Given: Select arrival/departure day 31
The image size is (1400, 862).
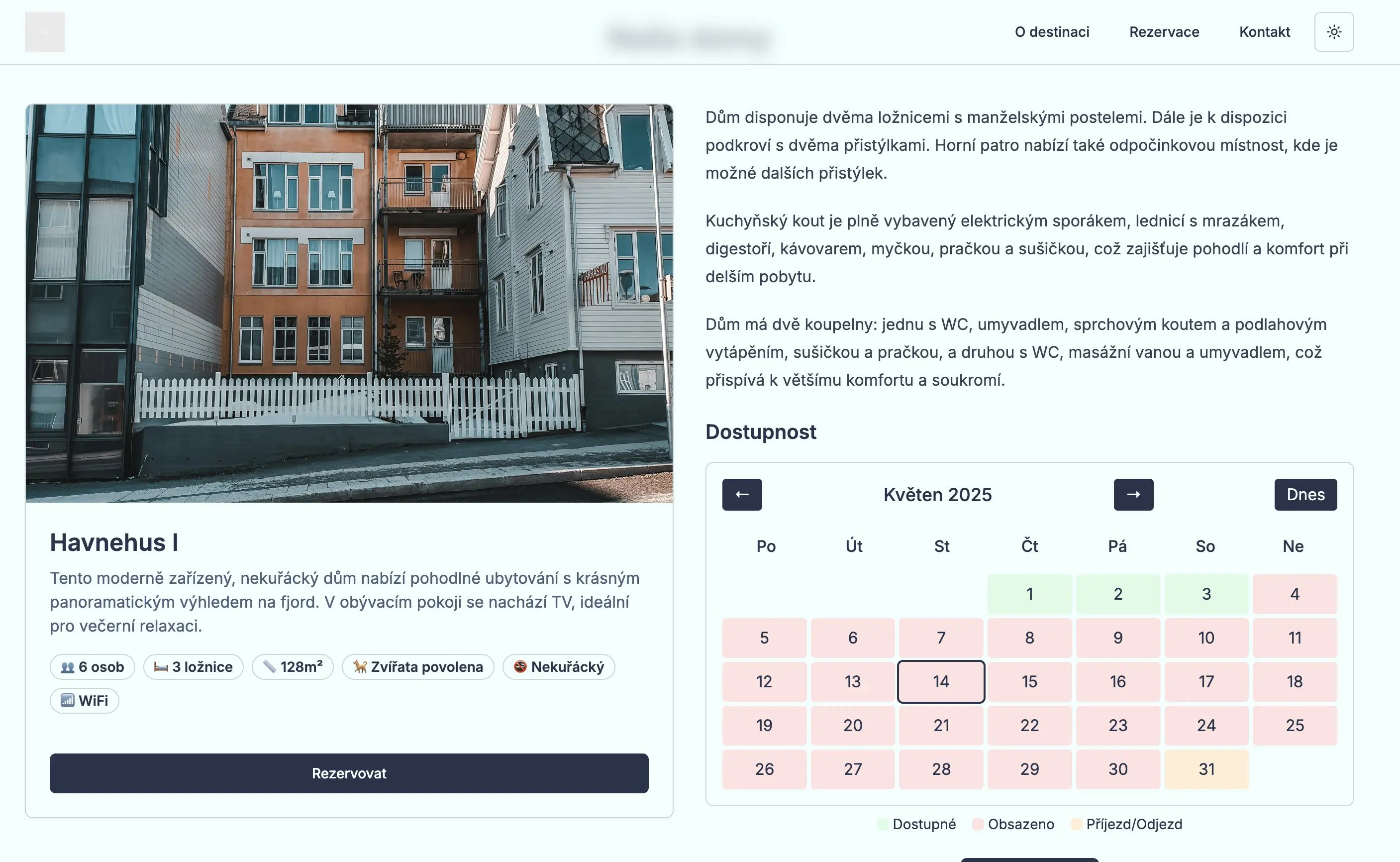Looking at the screenshot, I should coord(1206,769).
